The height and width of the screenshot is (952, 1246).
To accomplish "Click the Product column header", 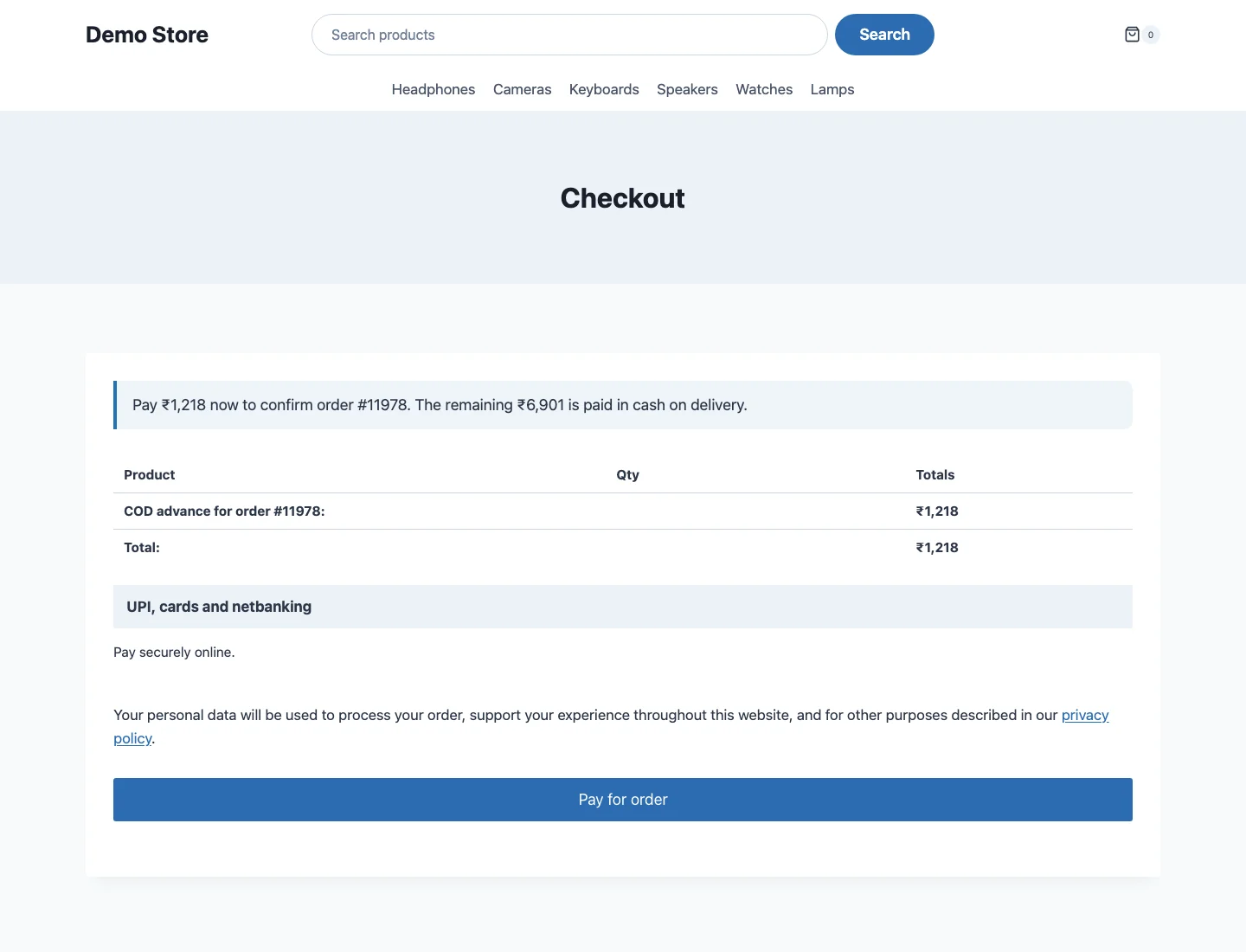I will [150, 474].
